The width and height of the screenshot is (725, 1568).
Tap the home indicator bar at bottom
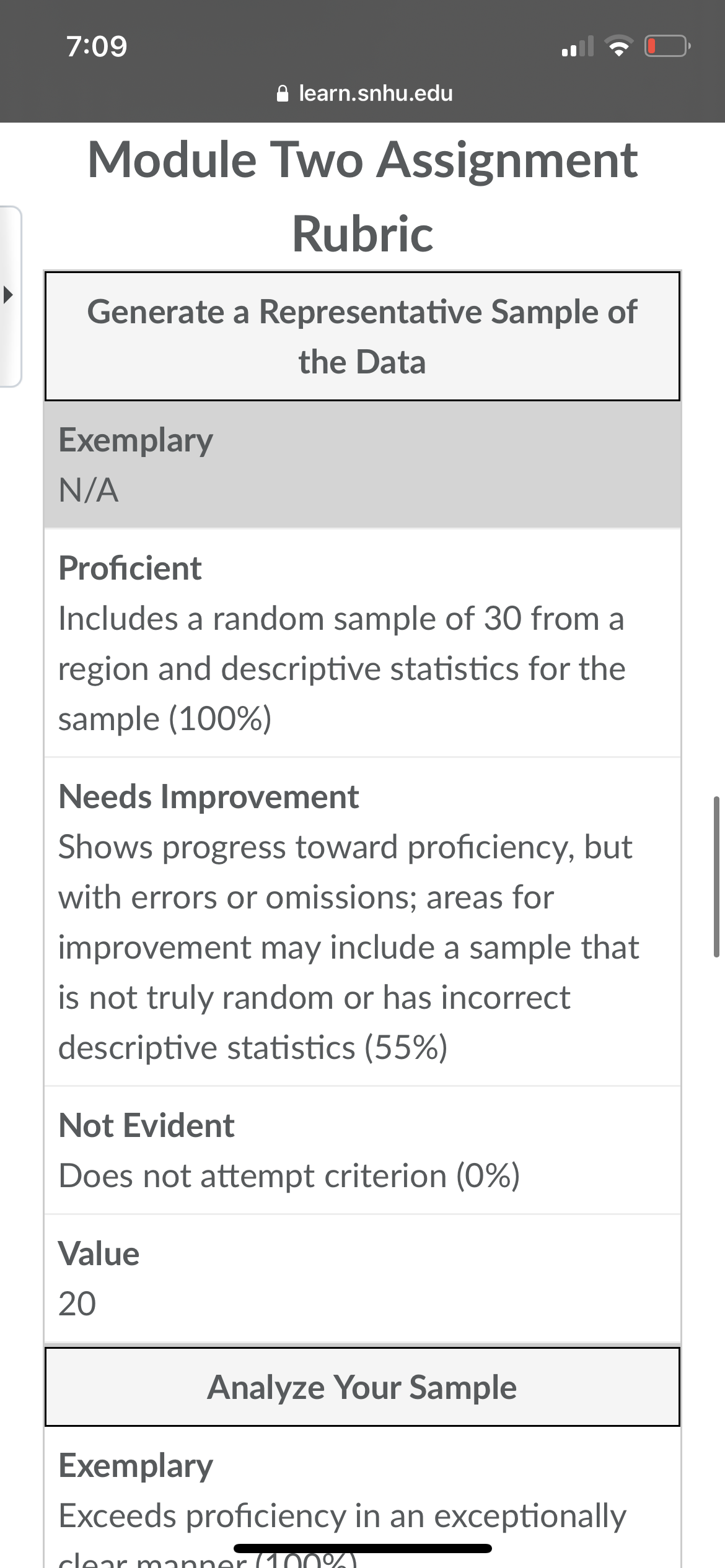(362, 1548)
